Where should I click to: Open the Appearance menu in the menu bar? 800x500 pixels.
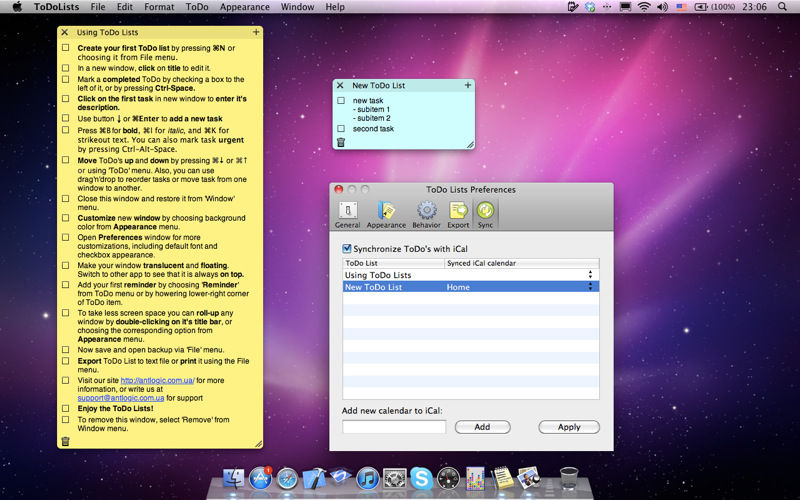(x=244, y=7)
